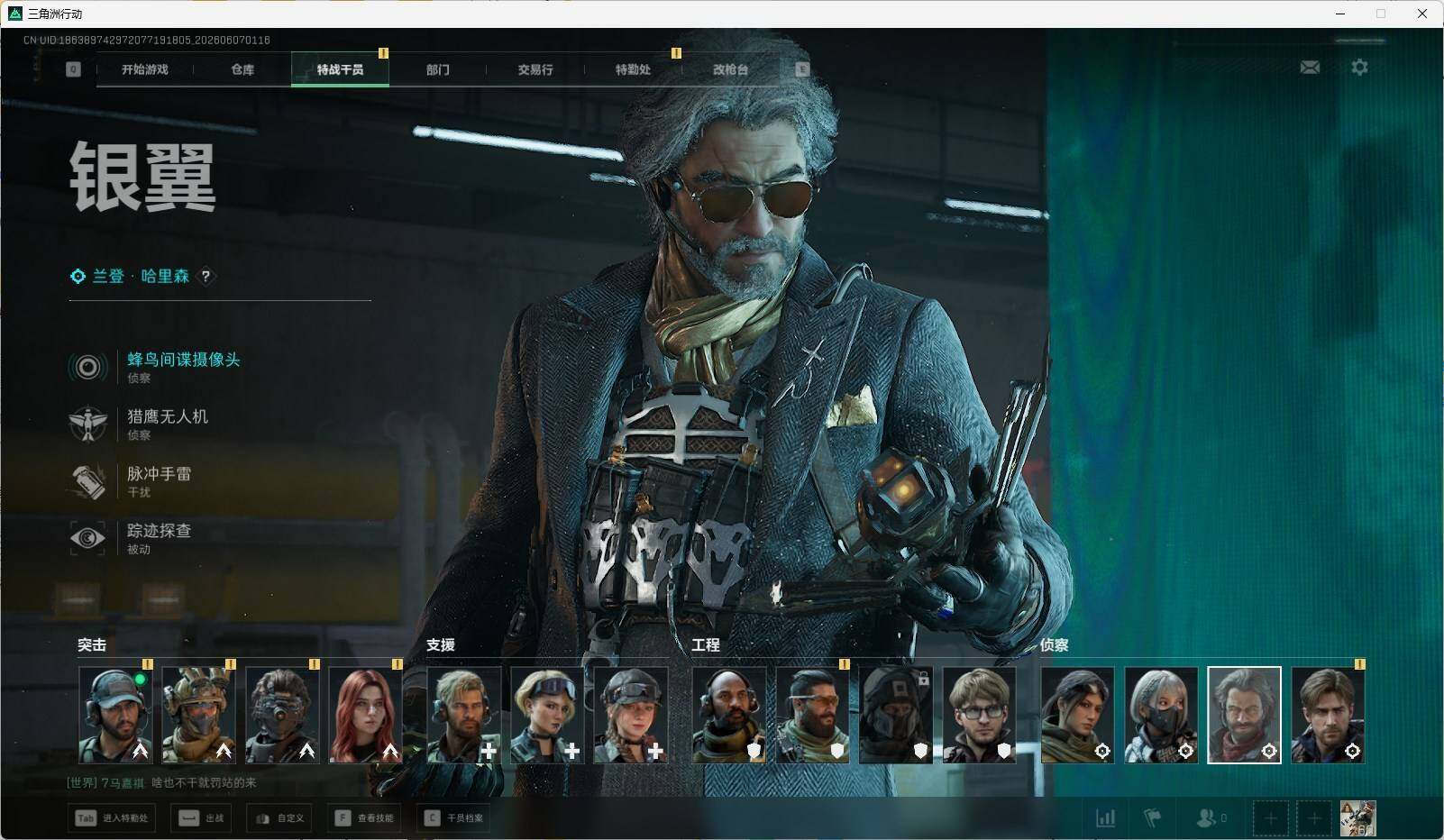
Task: Select the 踪迹探查 passive eye icon
Action: pyautogui.click(x=87, y=538)
